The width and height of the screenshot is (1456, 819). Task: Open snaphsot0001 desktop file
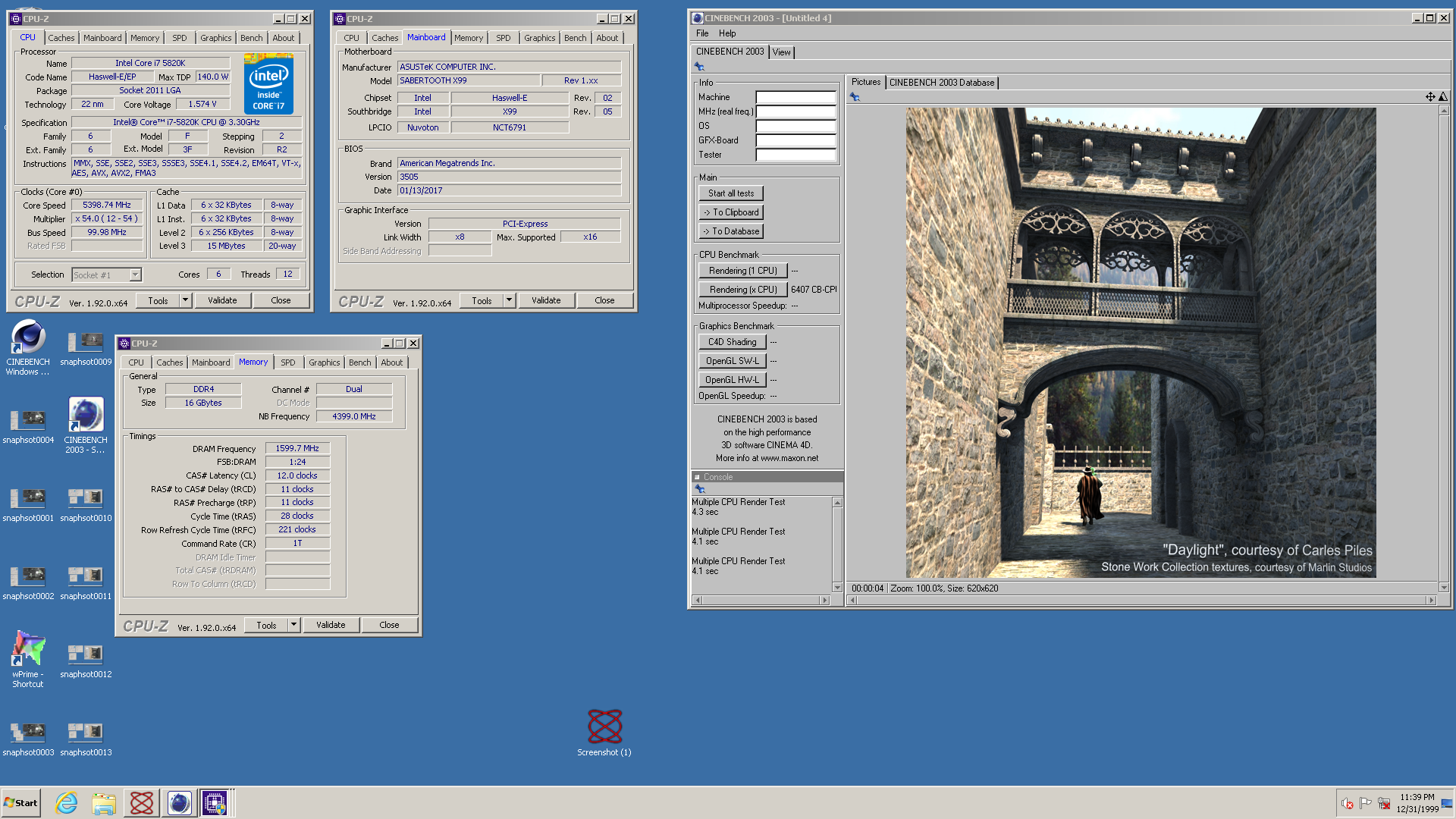(x=28, y=505)
